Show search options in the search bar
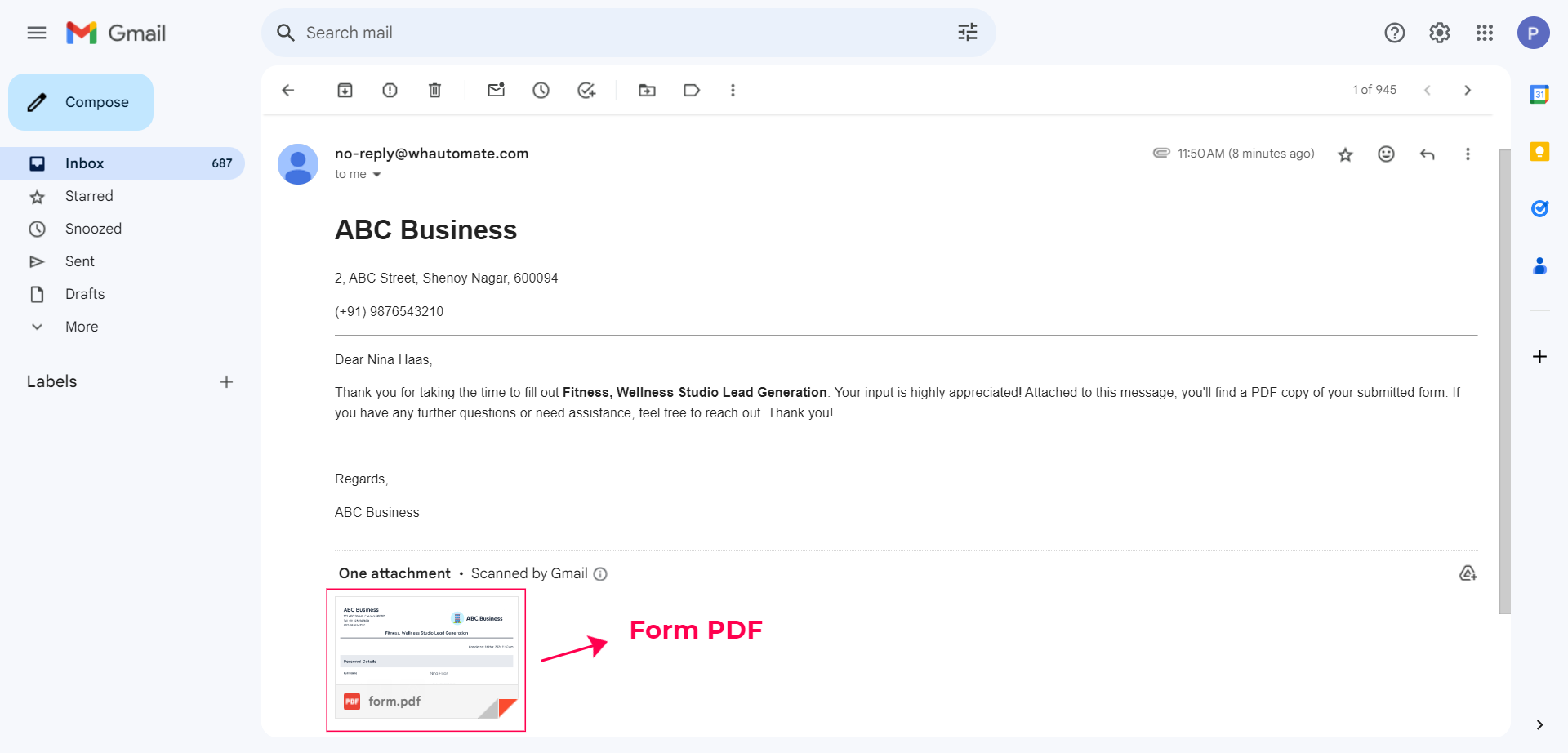The width and height of the screenshot is (1568, 753). click(967, 33)
